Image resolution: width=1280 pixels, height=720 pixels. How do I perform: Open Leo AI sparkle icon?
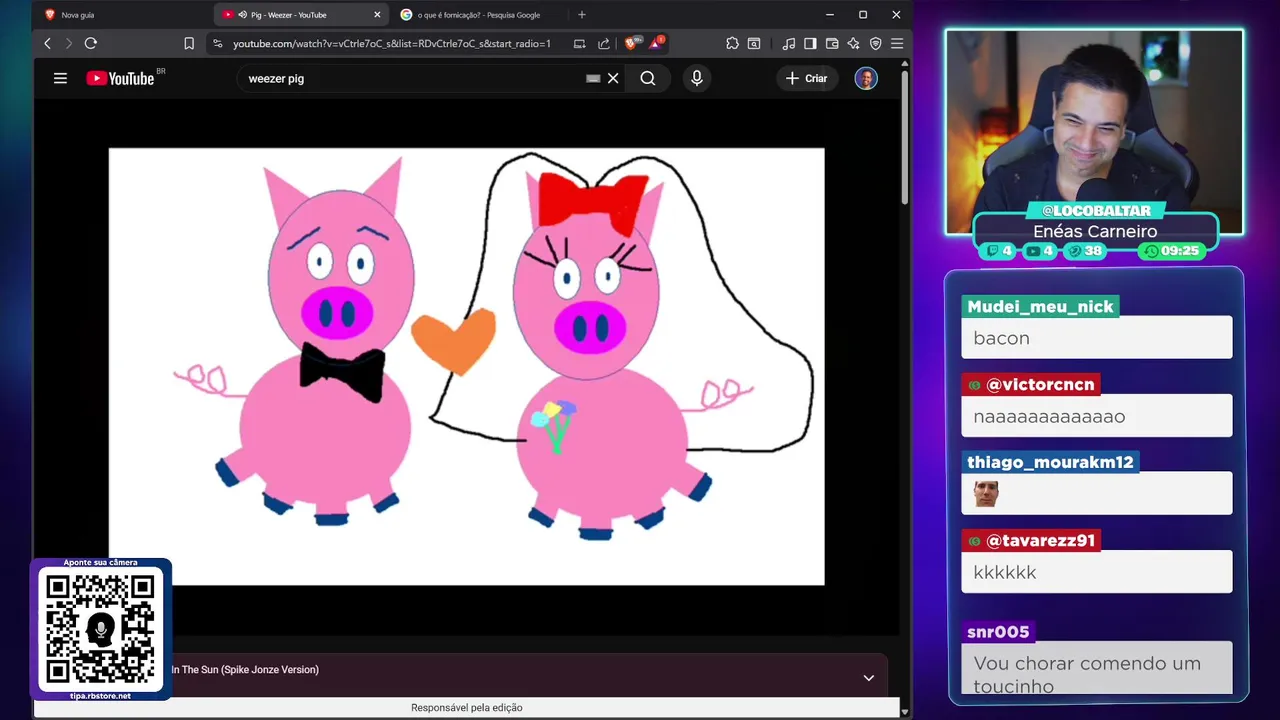853,43
